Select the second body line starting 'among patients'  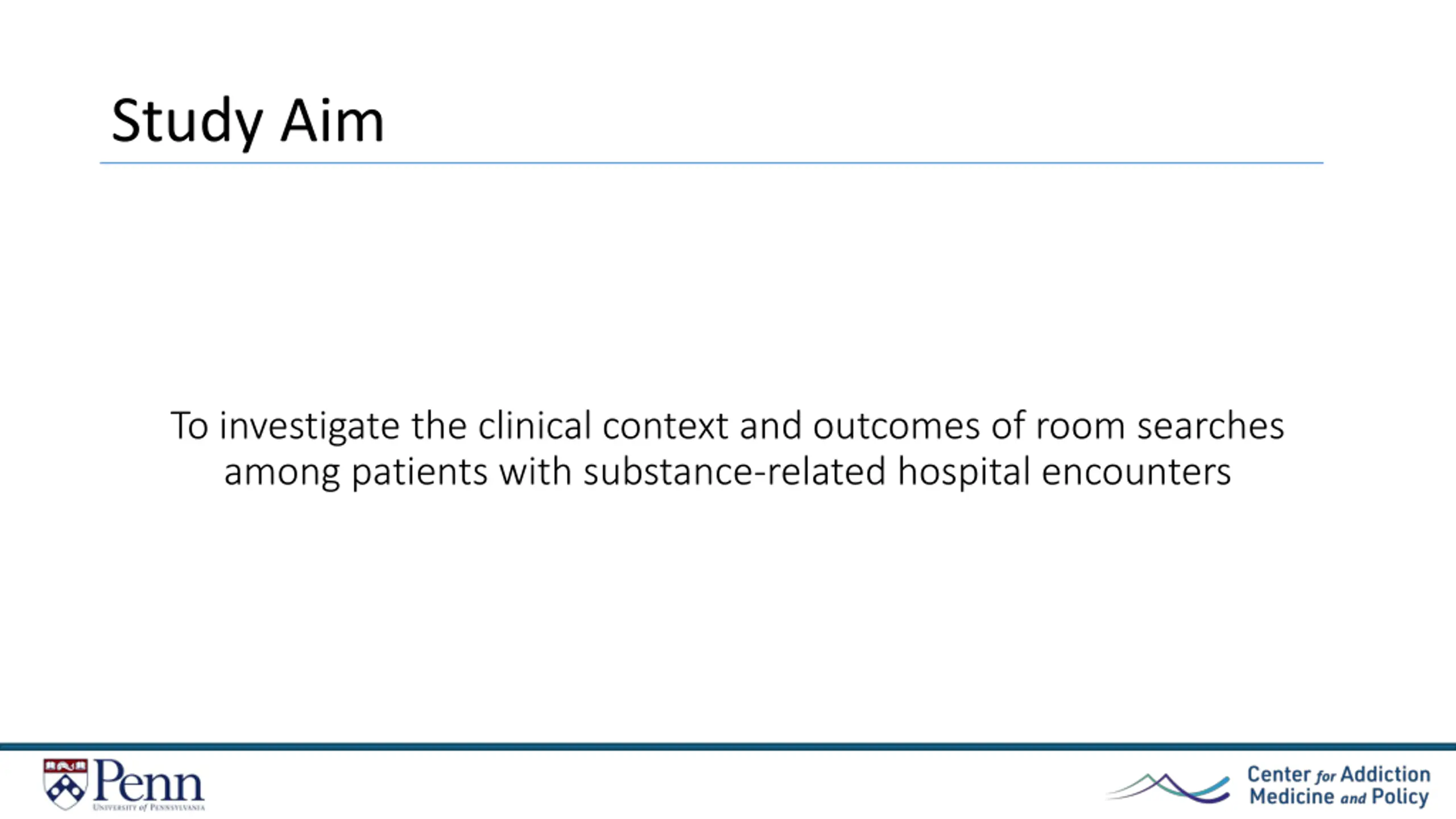(727, 472)
